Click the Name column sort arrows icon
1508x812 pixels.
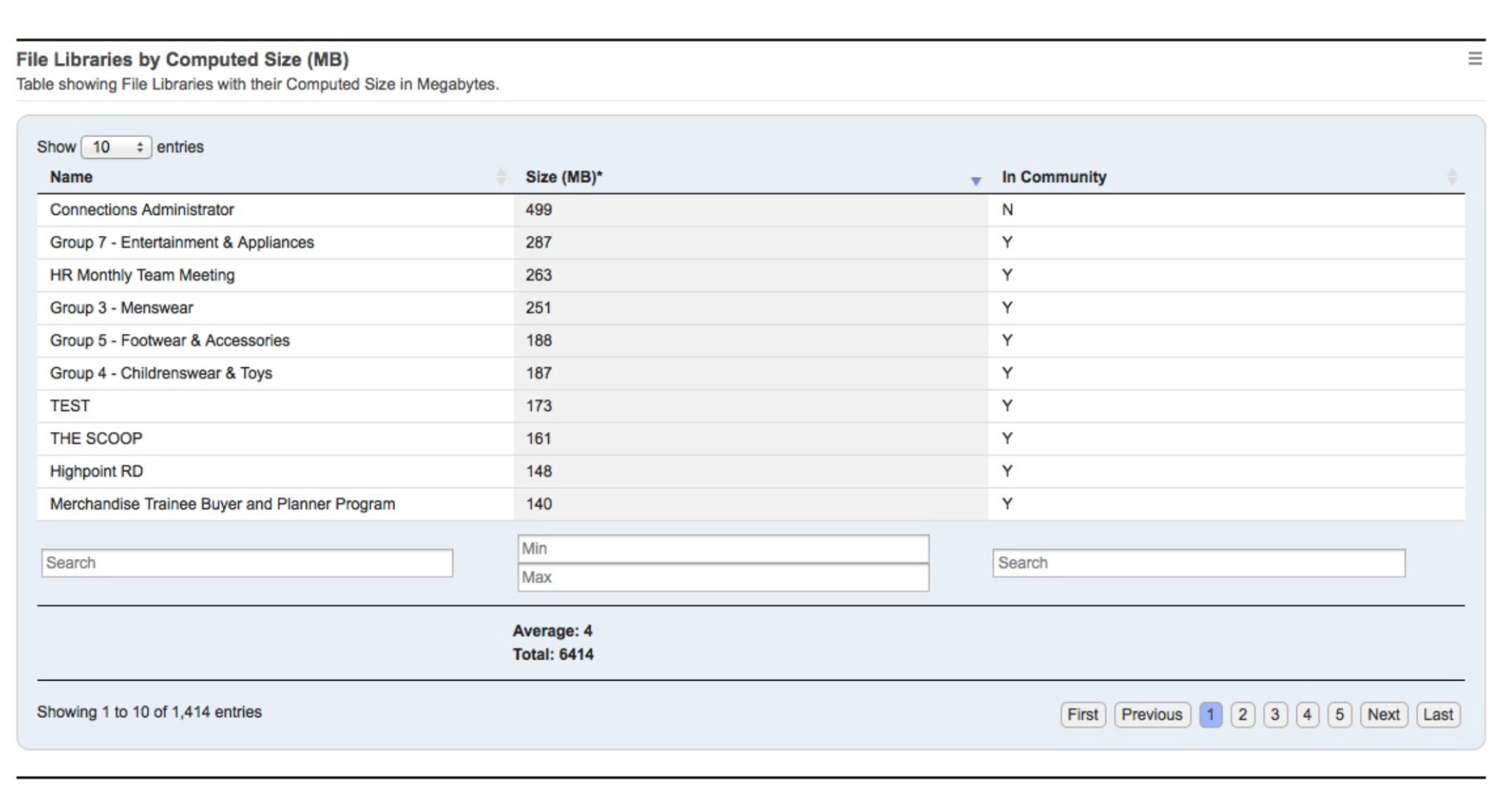pos(500,177)
